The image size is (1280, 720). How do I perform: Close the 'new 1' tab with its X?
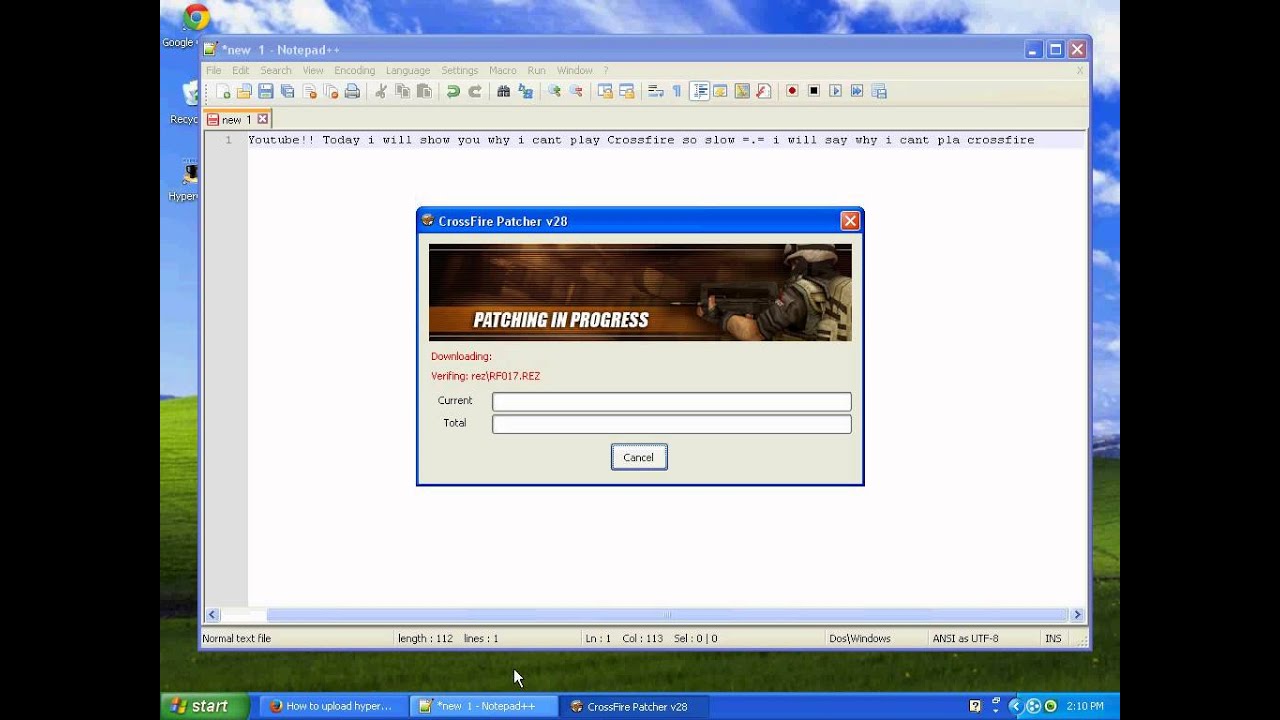click(x=263, y=119)
